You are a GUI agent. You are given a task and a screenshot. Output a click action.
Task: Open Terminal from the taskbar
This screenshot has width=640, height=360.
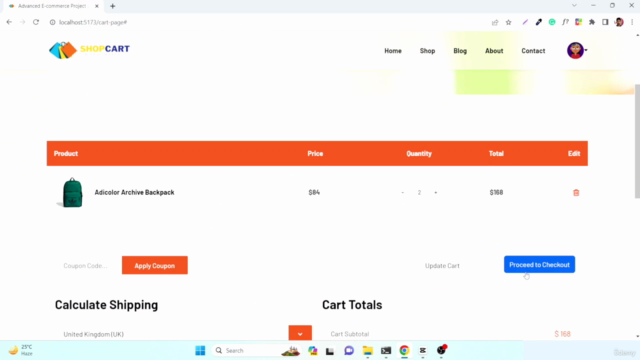tap(386, 350)
